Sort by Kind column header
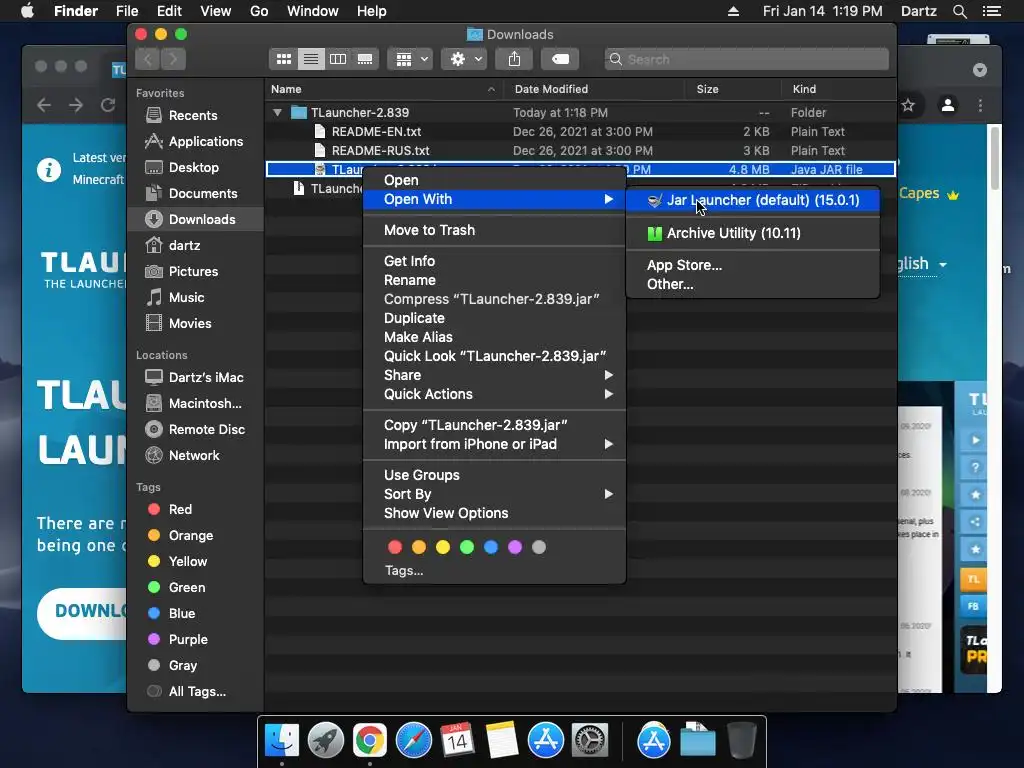This screenshot has height=768, width=1024. click(838, 89)
